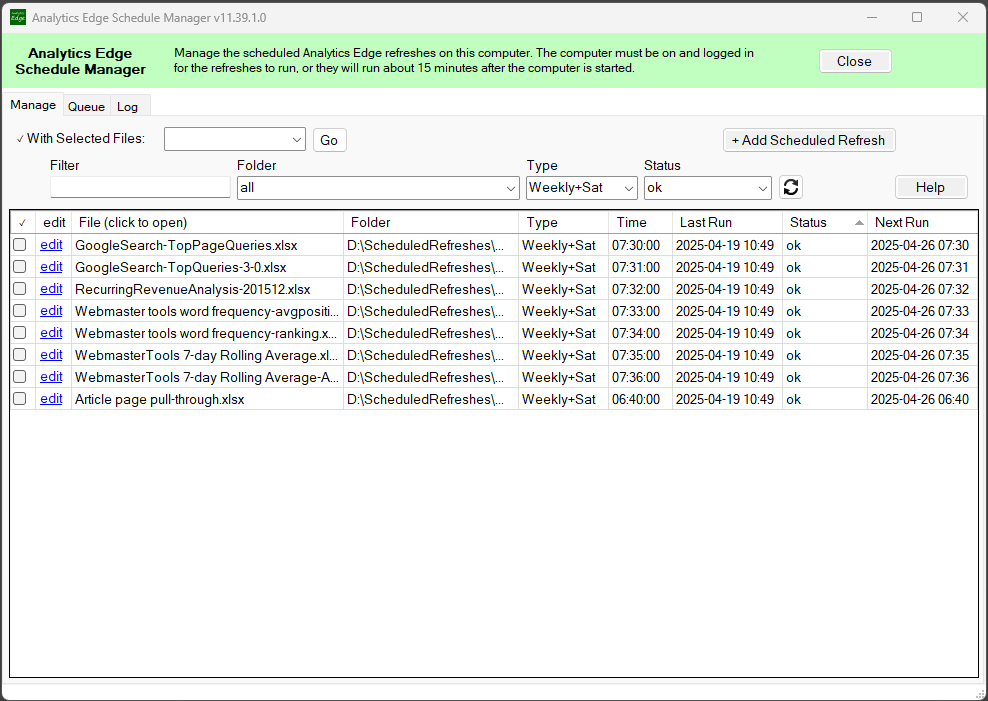Check the box for the word frequency-ranking row
The image size is (988, 701).
pyautogui.click(x=20, y=333)
